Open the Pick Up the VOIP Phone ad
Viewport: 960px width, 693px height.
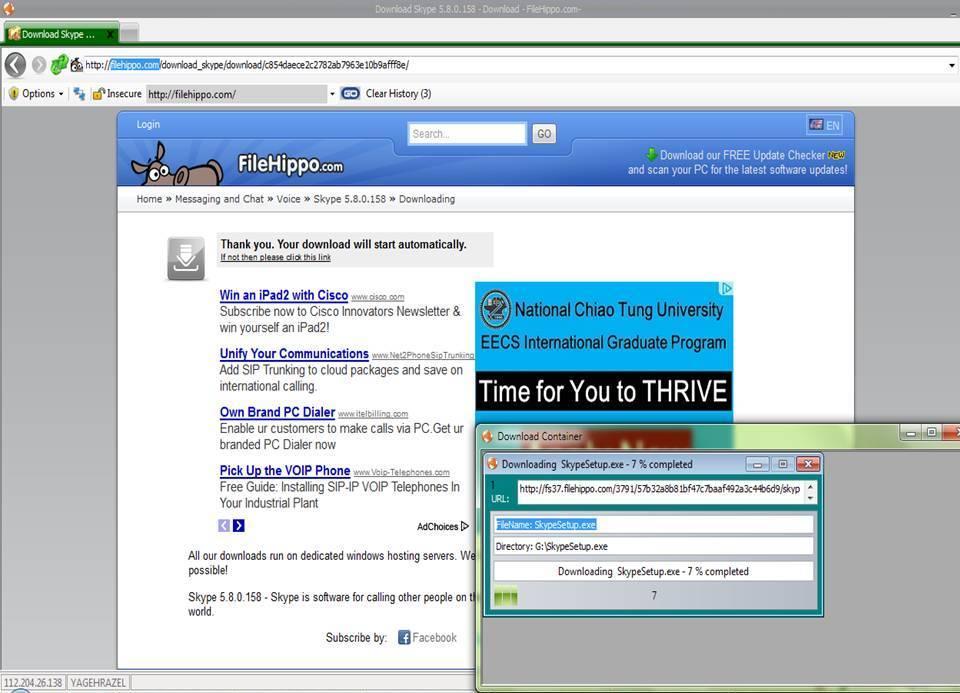pos(285,471)
